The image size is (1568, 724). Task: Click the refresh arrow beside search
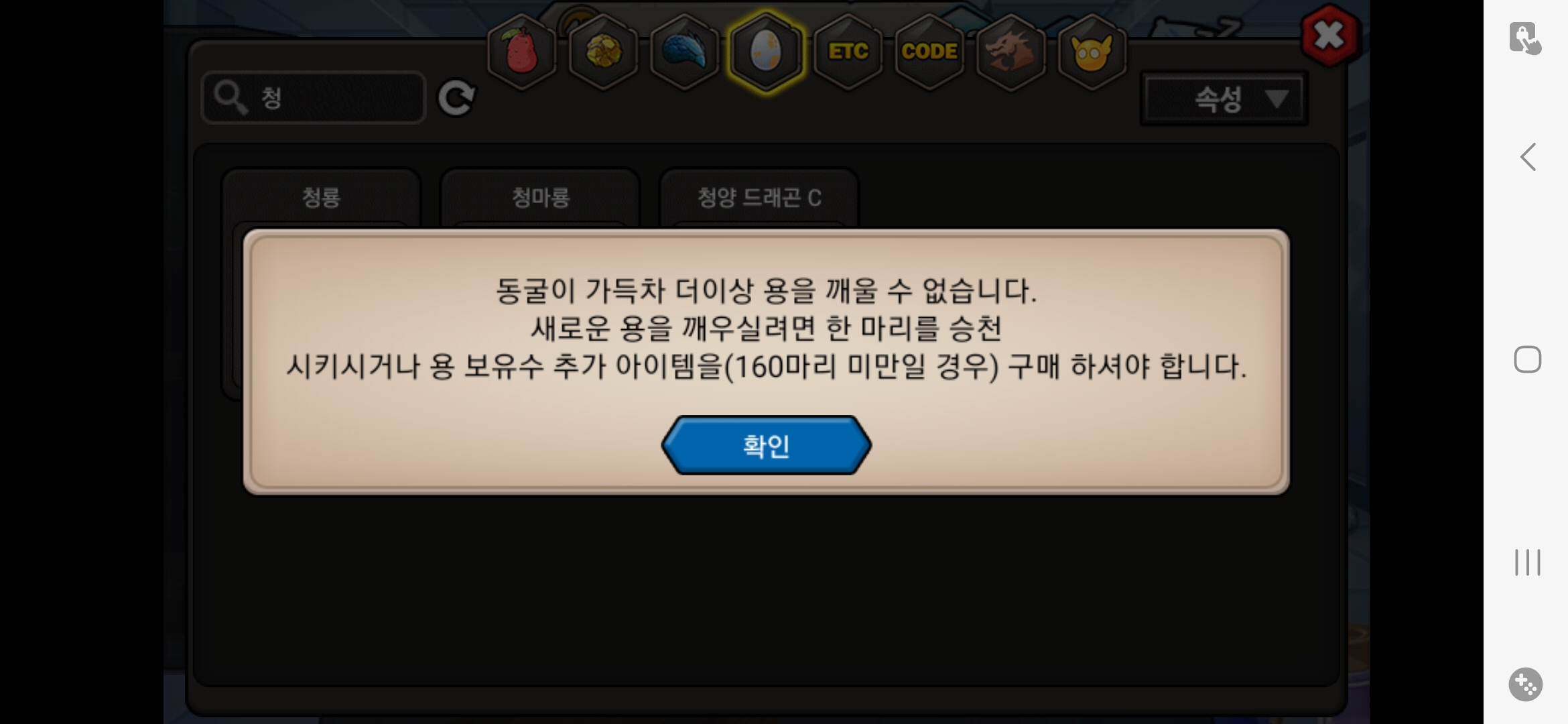tap(456, 98)
